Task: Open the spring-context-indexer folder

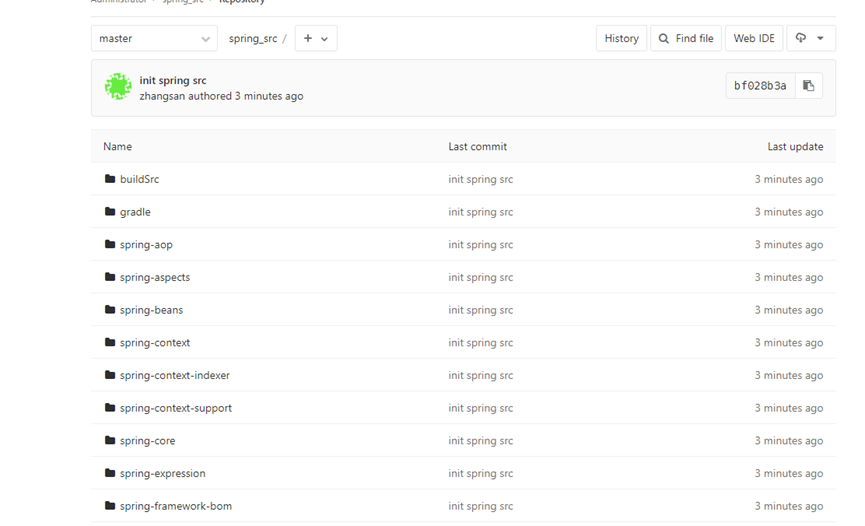Action: [x=175, y=375]
